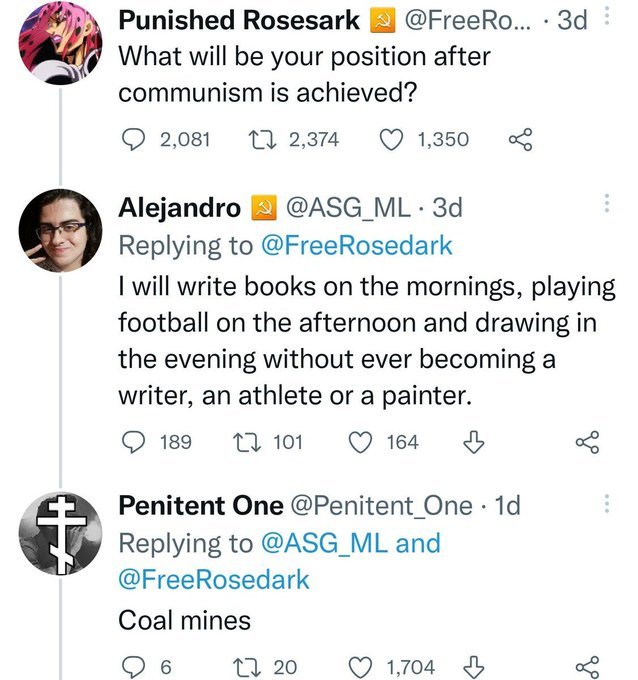This screenshot has width=638, height=680.
Task: Open reply on Alejandro's tweet
Action: pos(132,442)
